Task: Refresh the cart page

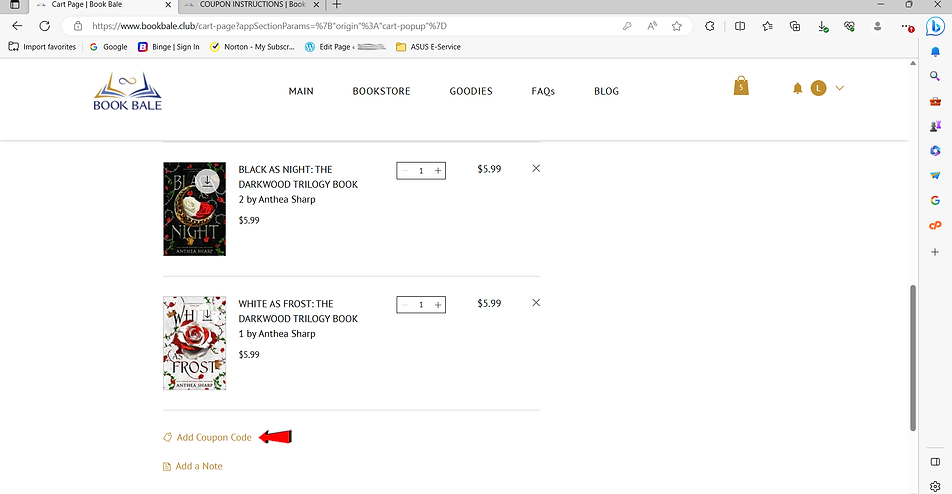Action: 44,26
